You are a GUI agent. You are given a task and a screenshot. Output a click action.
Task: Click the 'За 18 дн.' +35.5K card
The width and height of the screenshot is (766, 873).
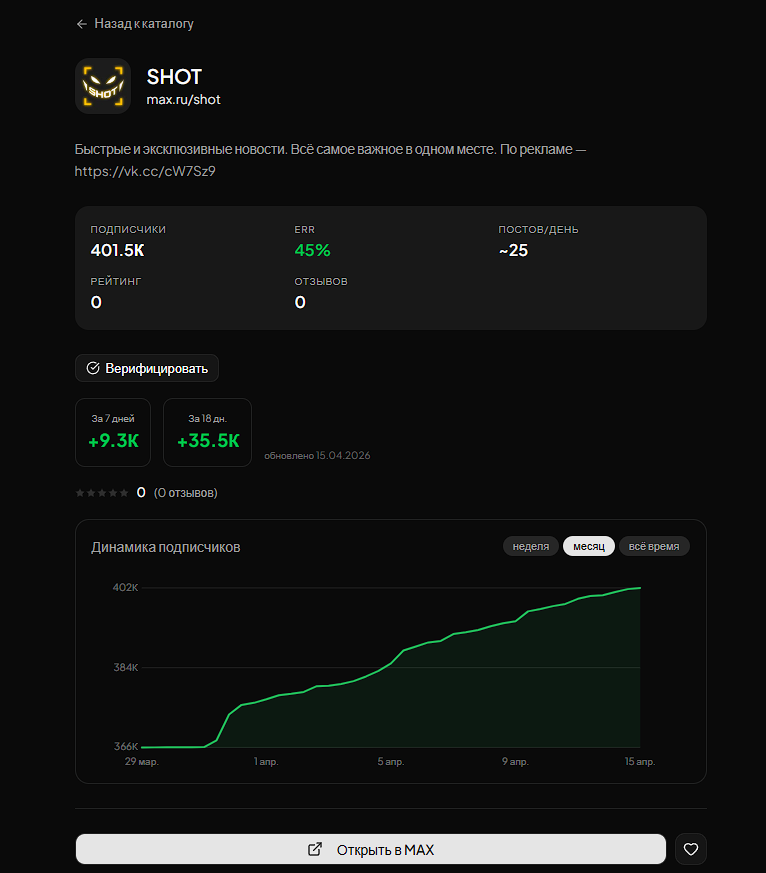point(208,433)
